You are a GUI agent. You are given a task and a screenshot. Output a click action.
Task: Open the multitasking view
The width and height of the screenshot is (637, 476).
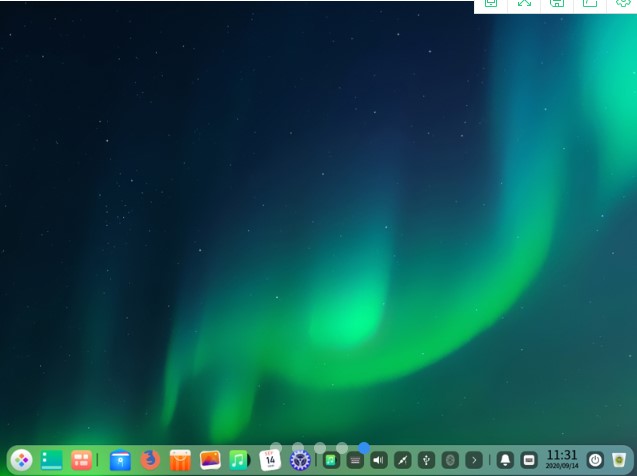82,460
